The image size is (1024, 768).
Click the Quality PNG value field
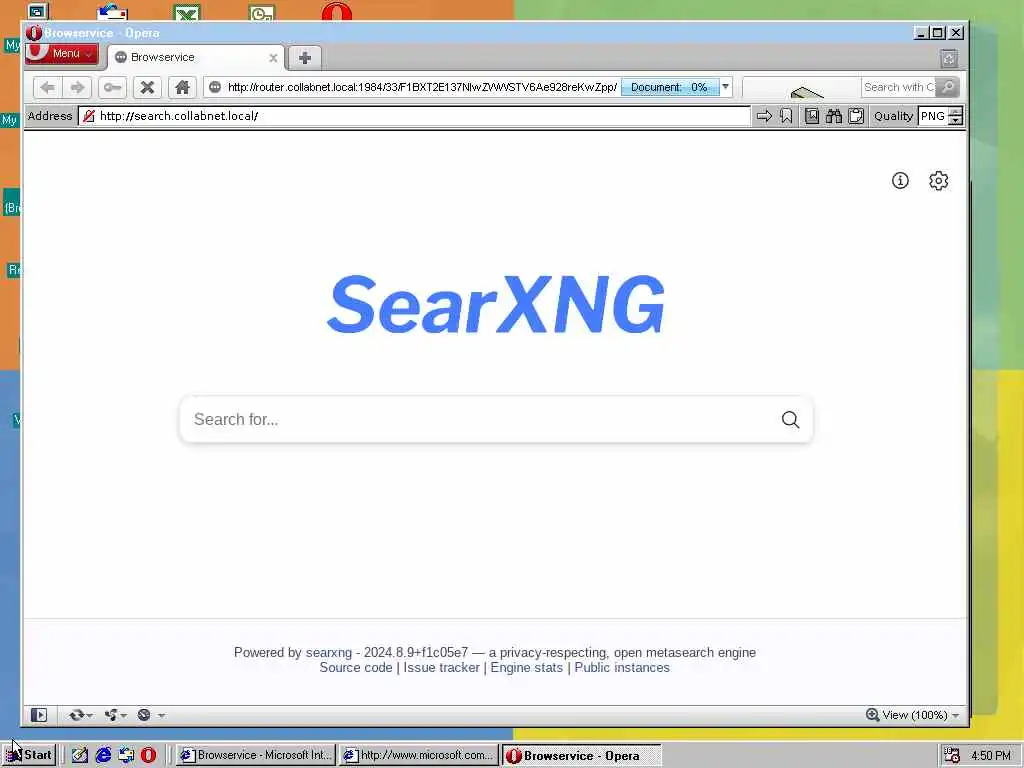pyautogui.click(x=933, y=116)
